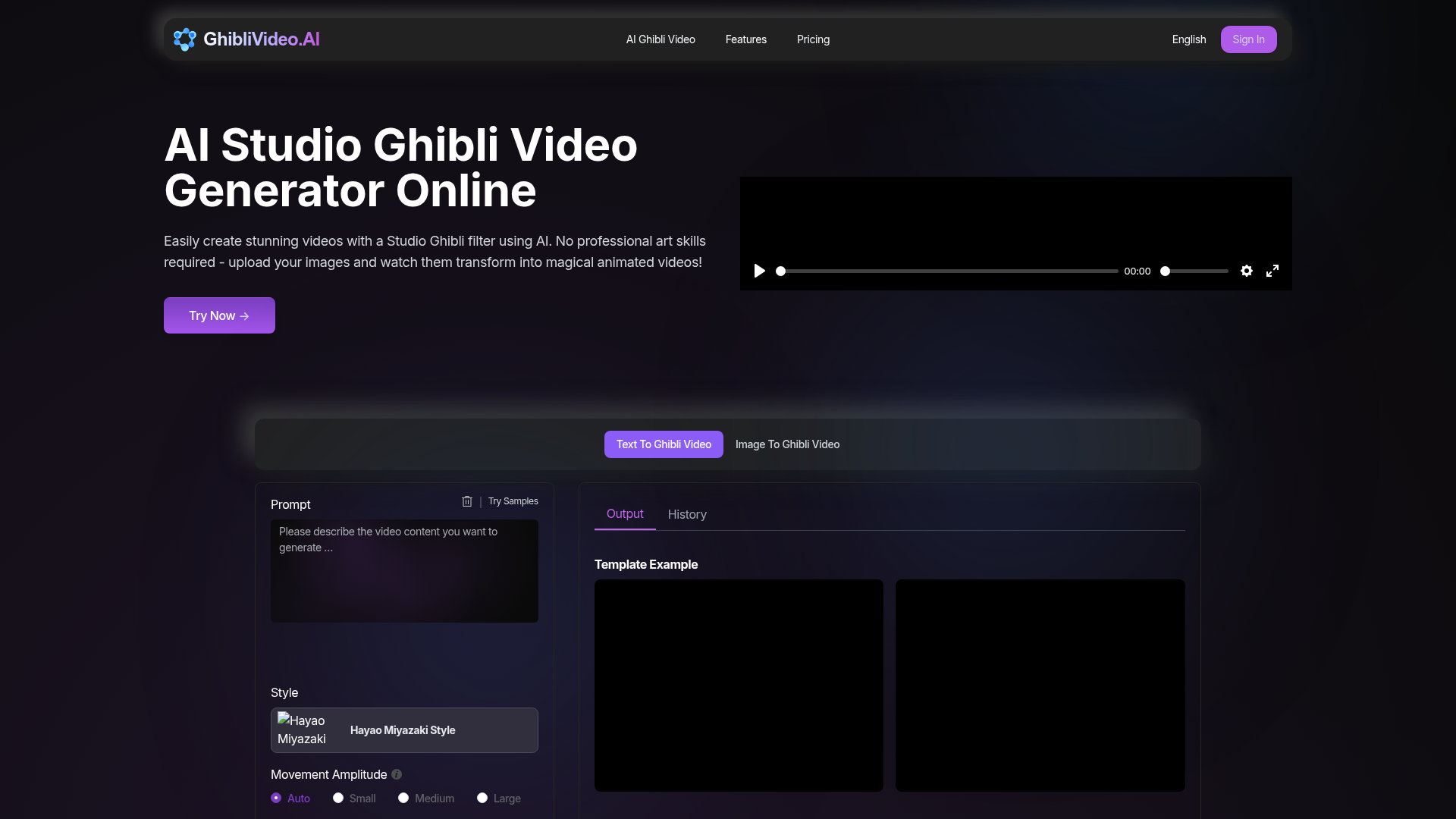This screenshot has width=1456, height=819.
Task: Click the GhibliVideo.AI logo icon
Action: pos(184,39)
